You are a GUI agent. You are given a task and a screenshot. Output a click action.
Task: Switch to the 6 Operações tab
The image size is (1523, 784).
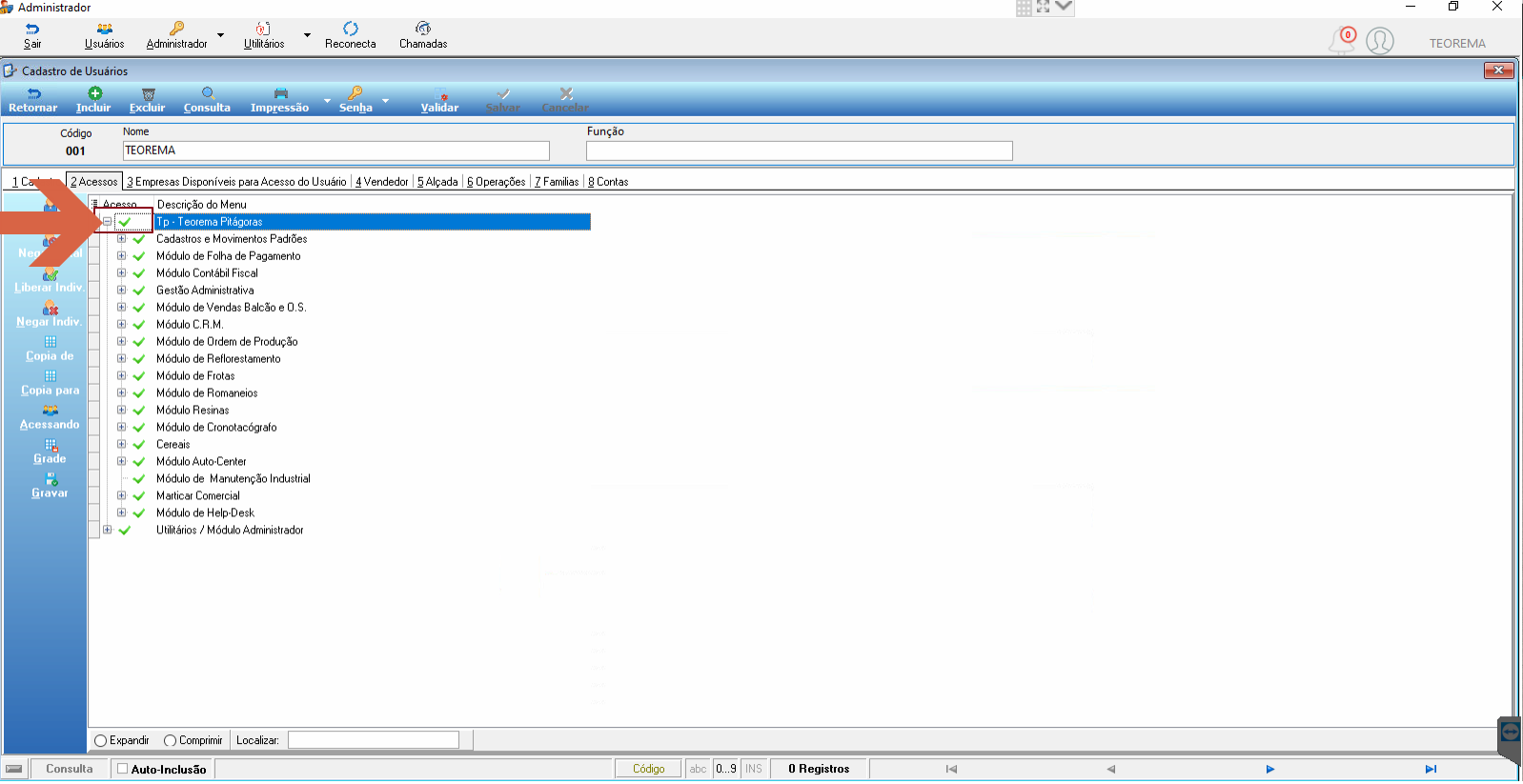click(x=497, y=182)
